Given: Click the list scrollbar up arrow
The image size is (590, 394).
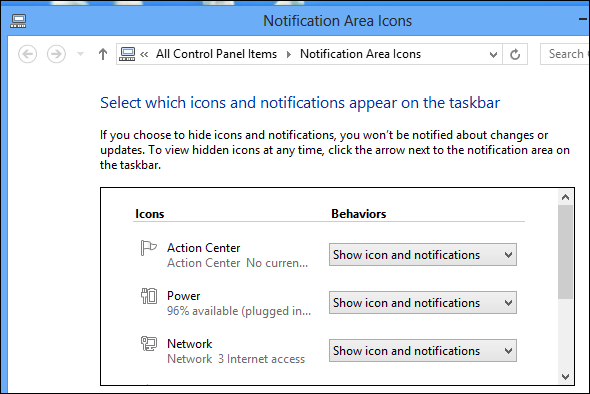Looking at the screenshot, I should 565,197.
